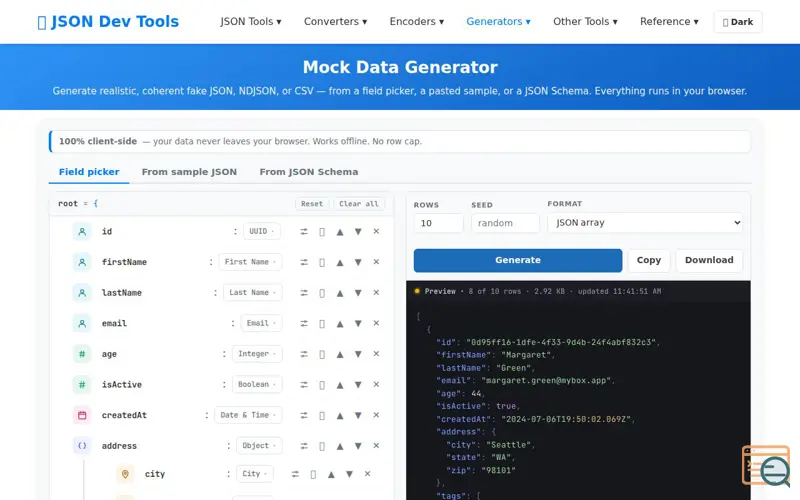Image resolution: width=800 pixels, height=500 pixels.
Task: Open the Object type dropdown for address
Action: click(259, 446)
